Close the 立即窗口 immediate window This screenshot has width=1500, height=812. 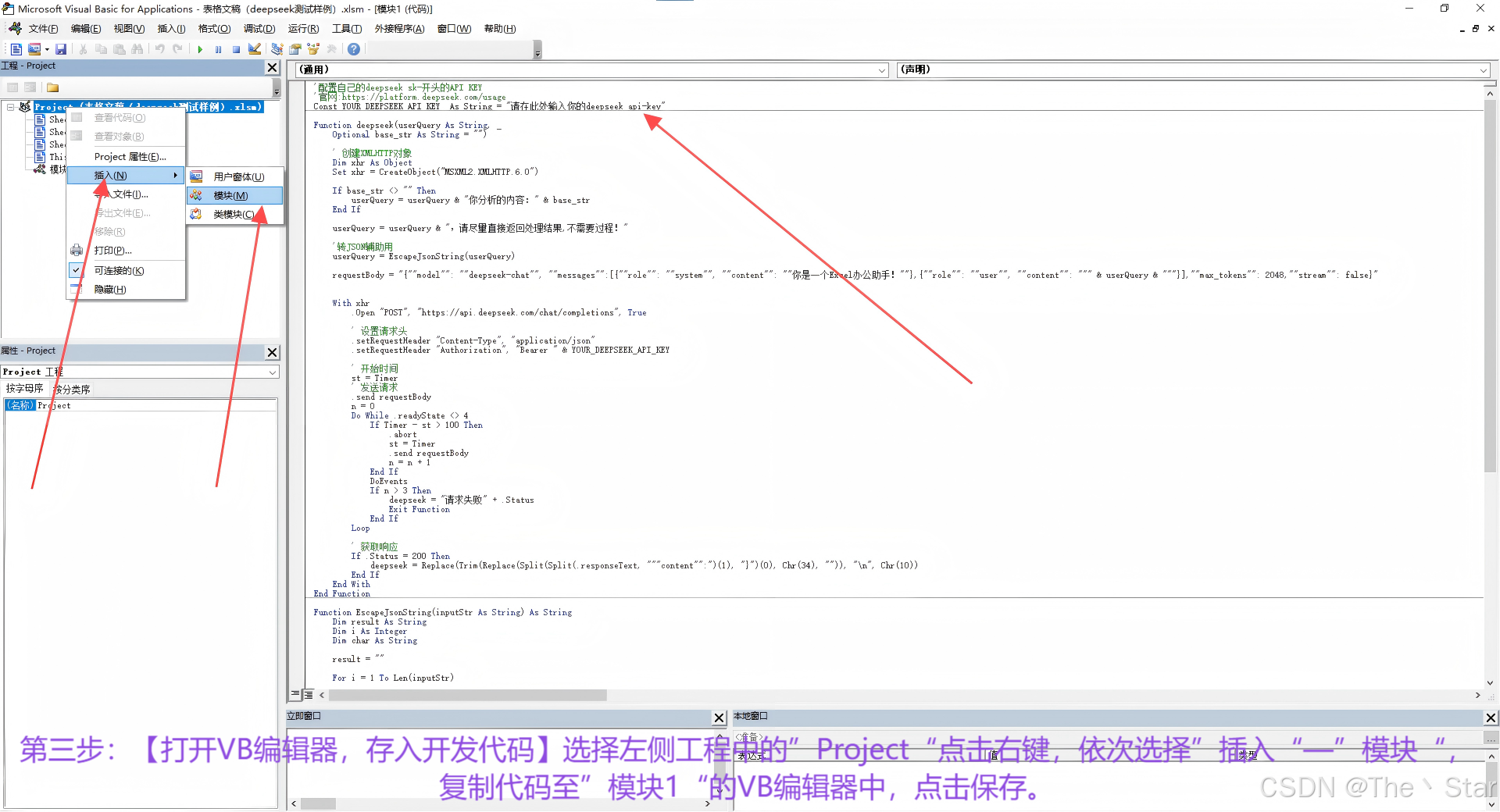coord(720,718)
